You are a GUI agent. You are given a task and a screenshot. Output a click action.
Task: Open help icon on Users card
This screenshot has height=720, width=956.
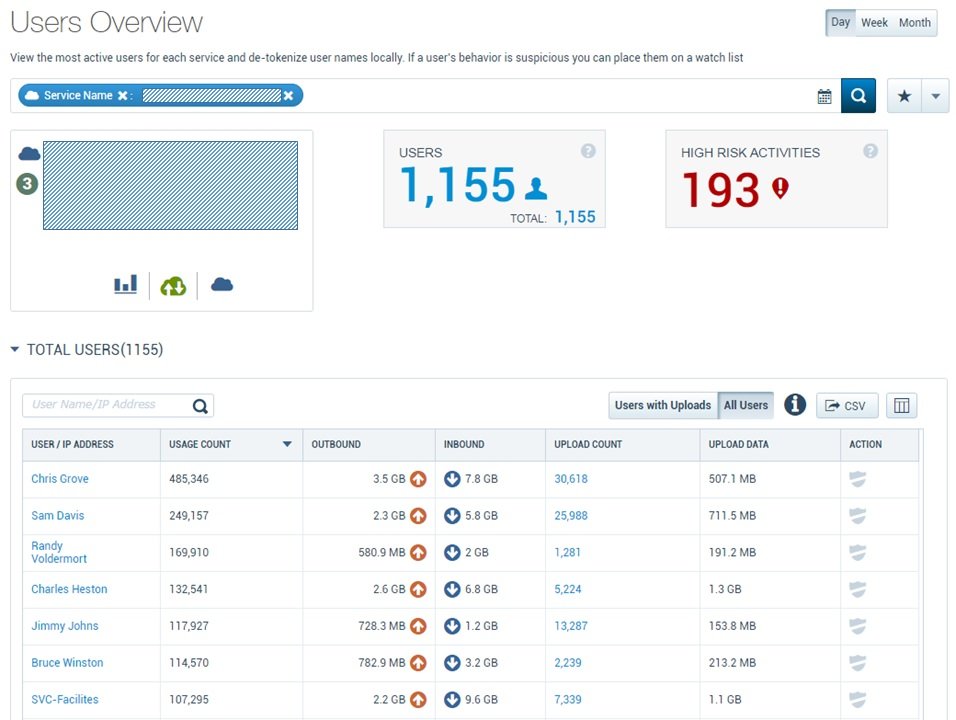pyautogui.click(x=588, y=151)
